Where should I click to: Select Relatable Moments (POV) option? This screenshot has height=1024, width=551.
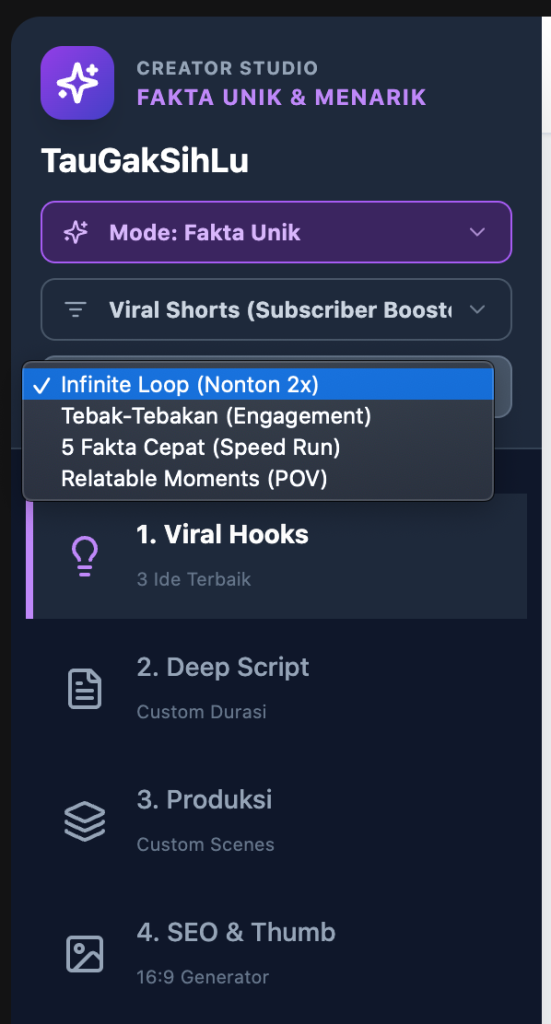pyautogui.click(x=258, y=479)
